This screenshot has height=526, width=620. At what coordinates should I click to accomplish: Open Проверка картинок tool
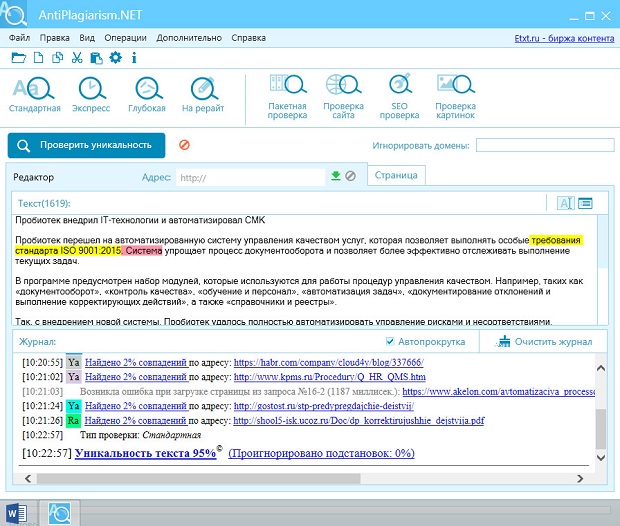pyautogui.click(x=456, y=97)
